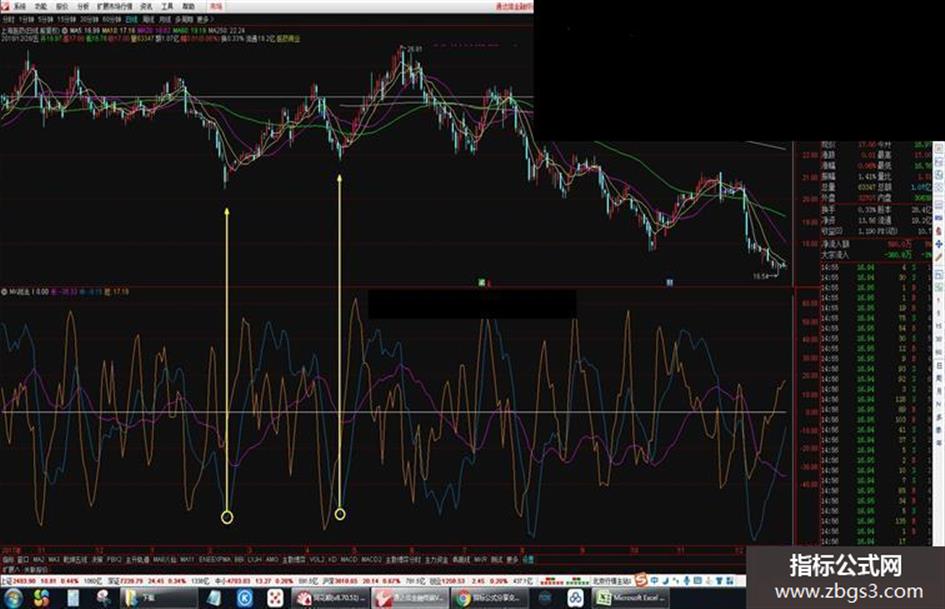Switch chart to 1分钟 period
The width and height of the screenshot is (945, 609).
(x=27, y=20)
